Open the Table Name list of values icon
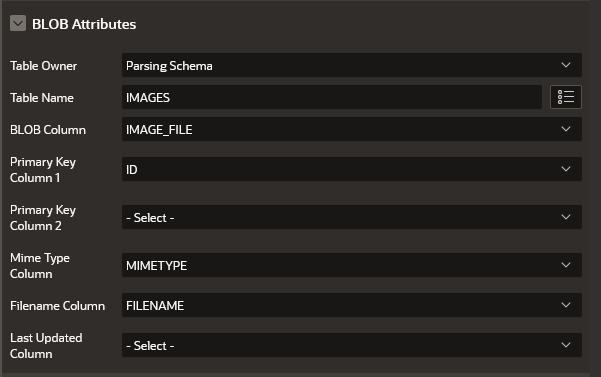601x377 pixels. point(566,97)
